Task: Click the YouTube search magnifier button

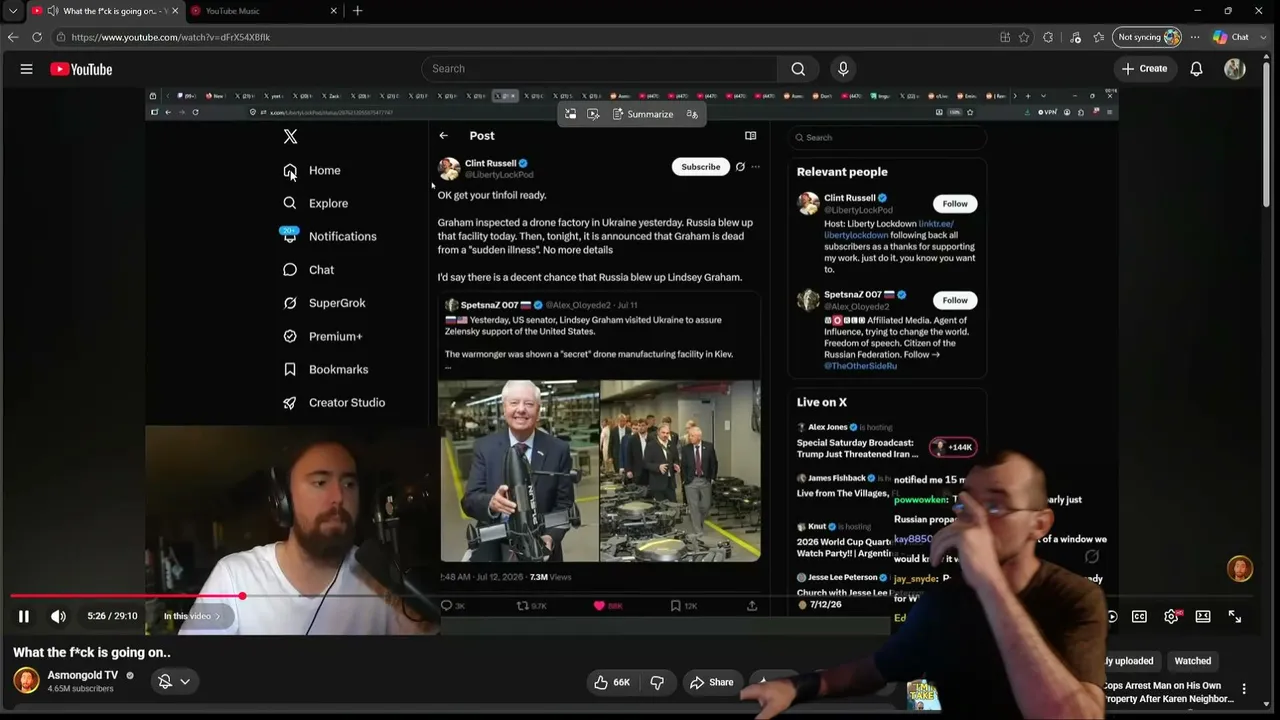Action: coord(798,69)
